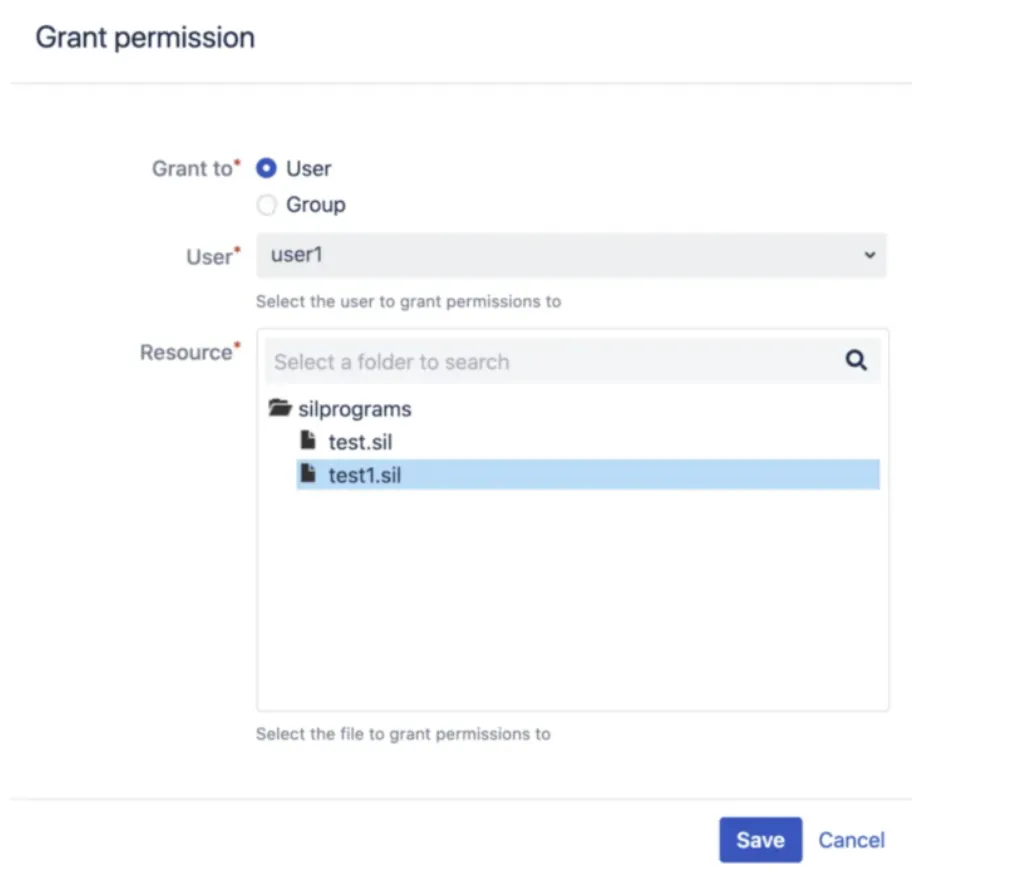Click the User option label text
Viewport: 1014px width, 878px height.
click(x=308, y=169)
